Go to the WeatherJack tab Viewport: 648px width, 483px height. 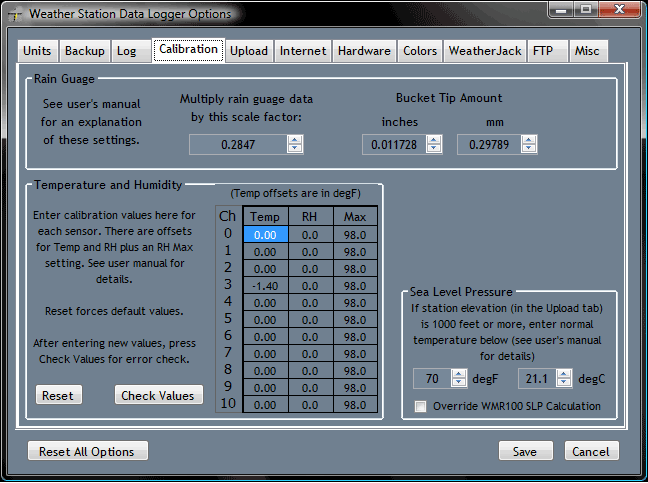click(484, 51)
